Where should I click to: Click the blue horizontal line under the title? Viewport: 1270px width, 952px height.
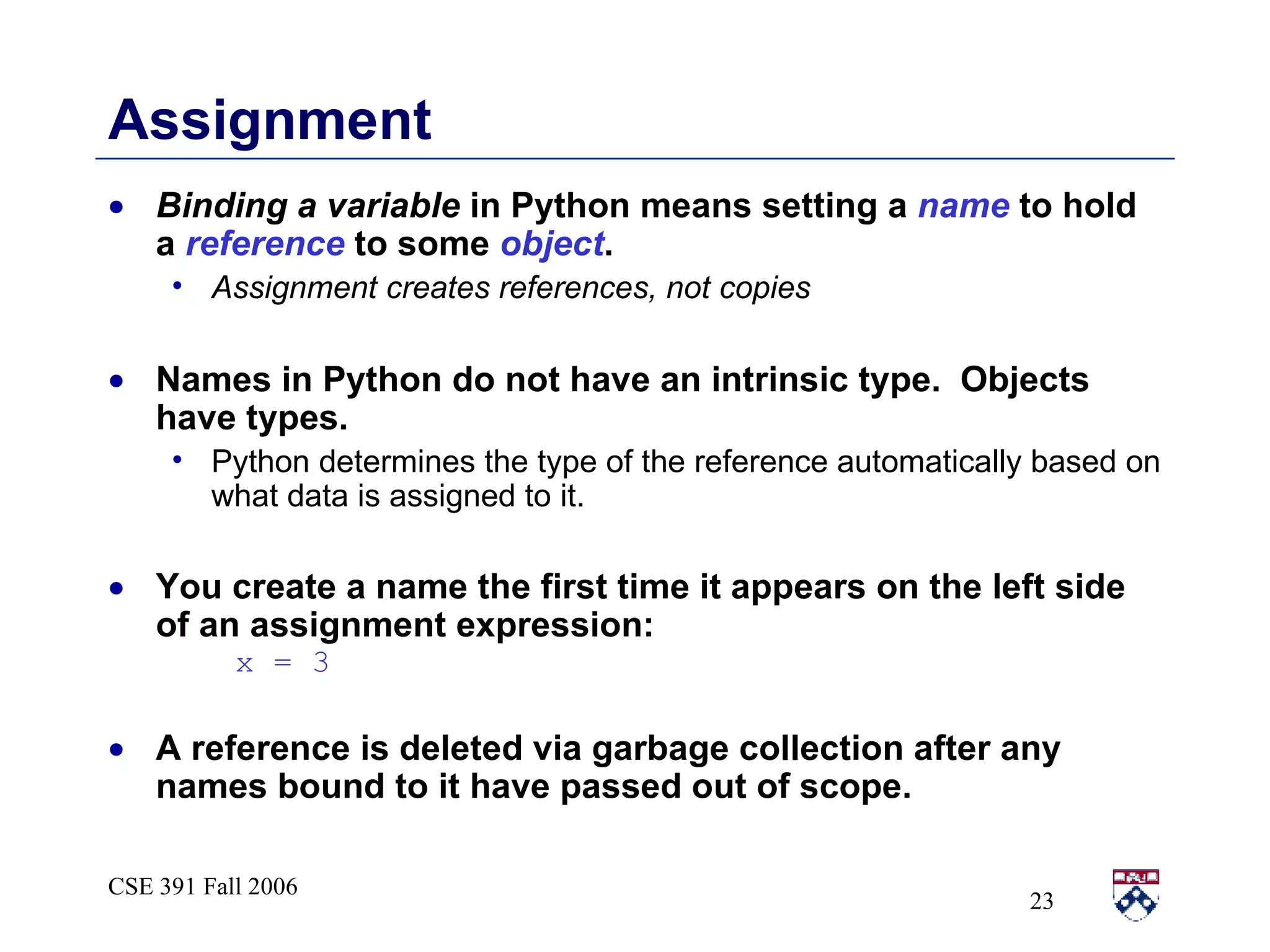tap(634, 159)
